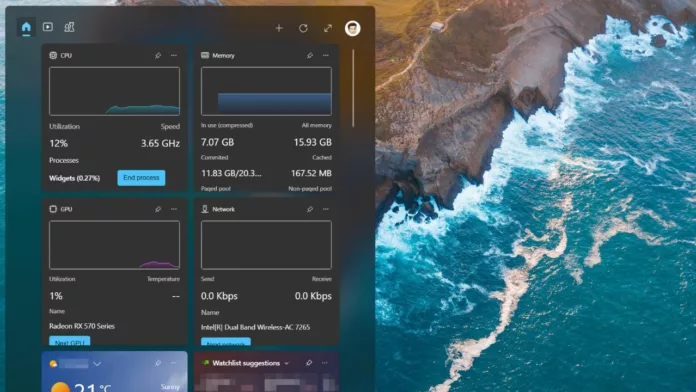
Task: Click the GPU widget header icon
Action: coord(53,209)
